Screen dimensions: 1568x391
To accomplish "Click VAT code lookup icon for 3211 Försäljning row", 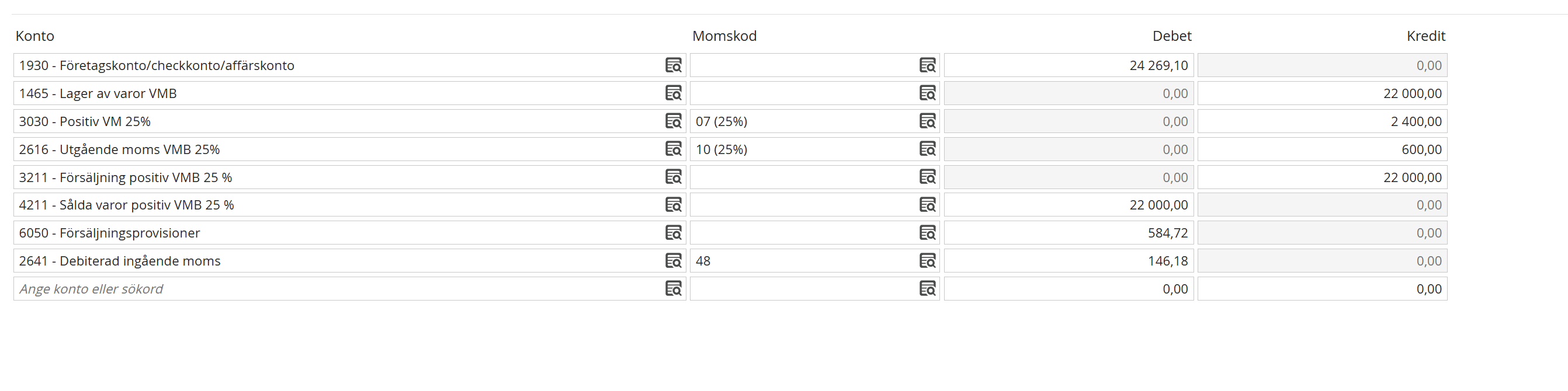I will (927, 177).
